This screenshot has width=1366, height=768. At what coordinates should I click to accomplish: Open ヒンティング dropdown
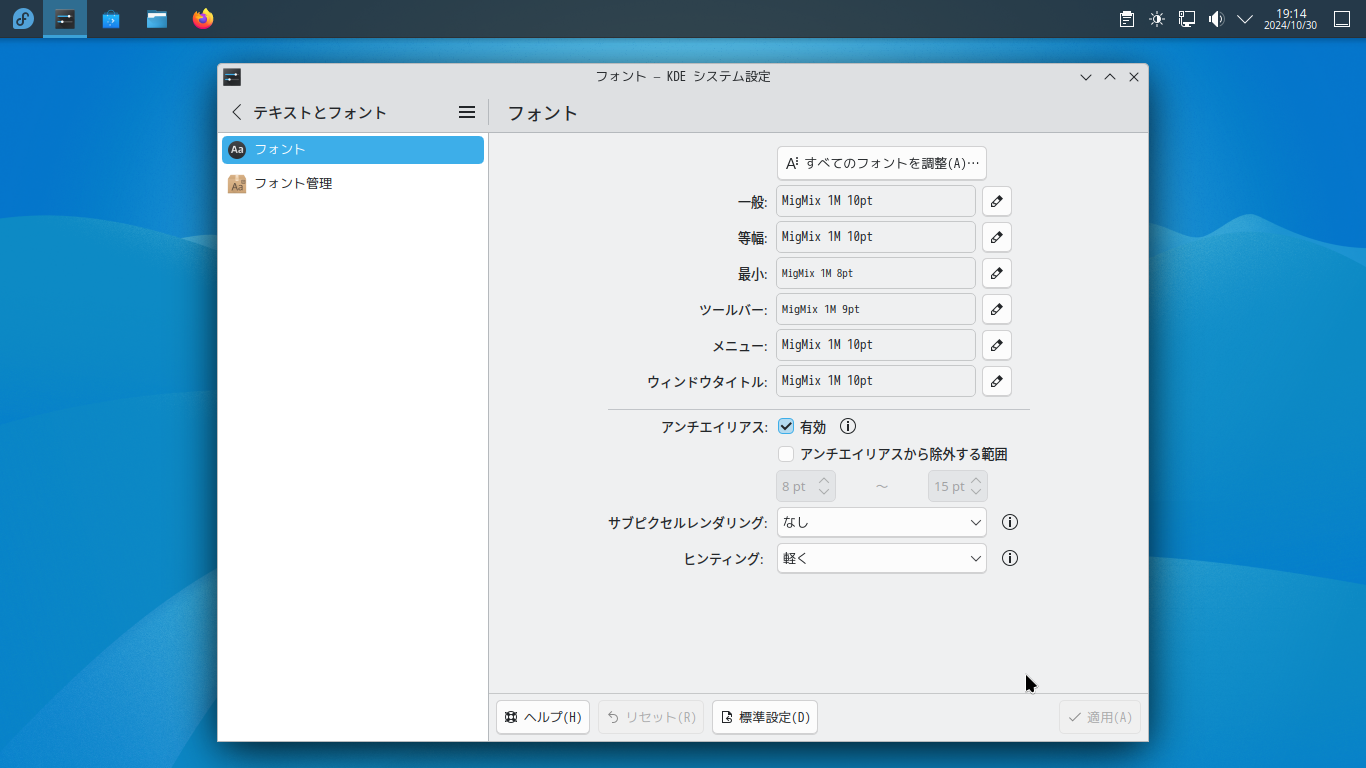tap(882, 558)
